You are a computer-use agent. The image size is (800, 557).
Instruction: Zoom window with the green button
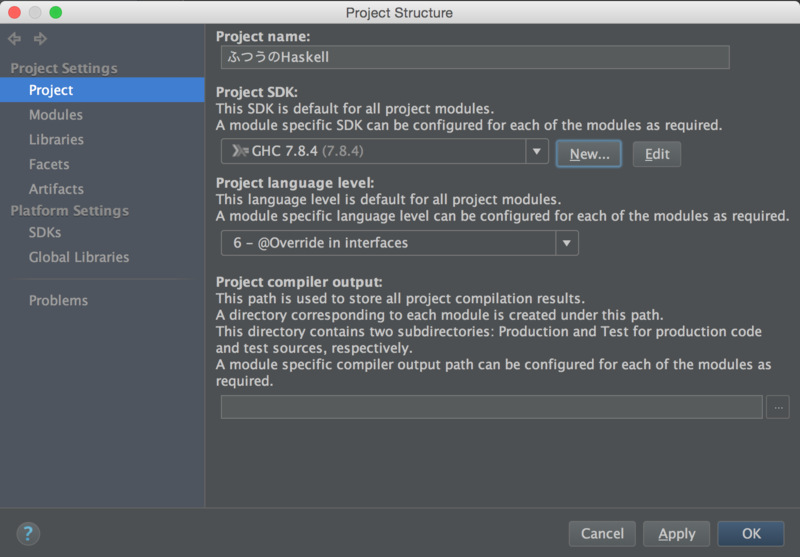tap(56, 12)
